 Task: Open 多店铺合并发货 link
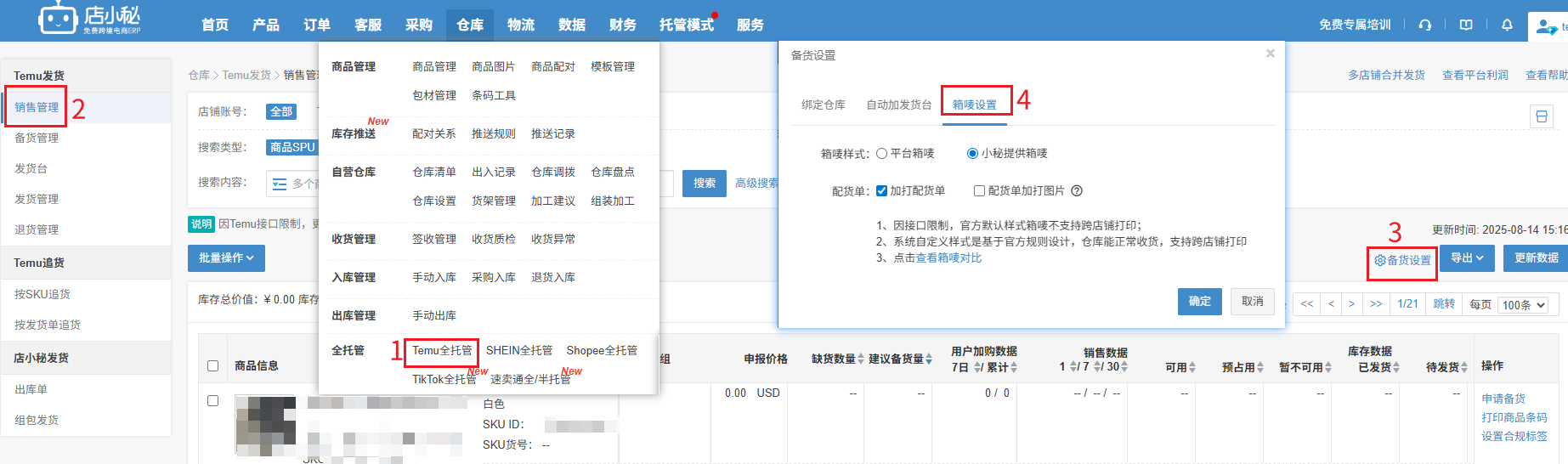coord(1386,76)
